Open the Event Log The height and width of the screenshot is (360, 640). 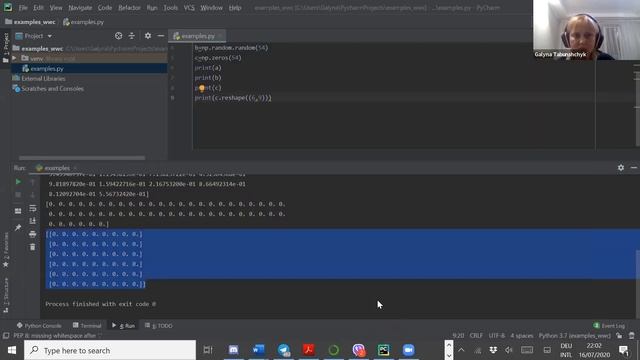coord(609,326)
